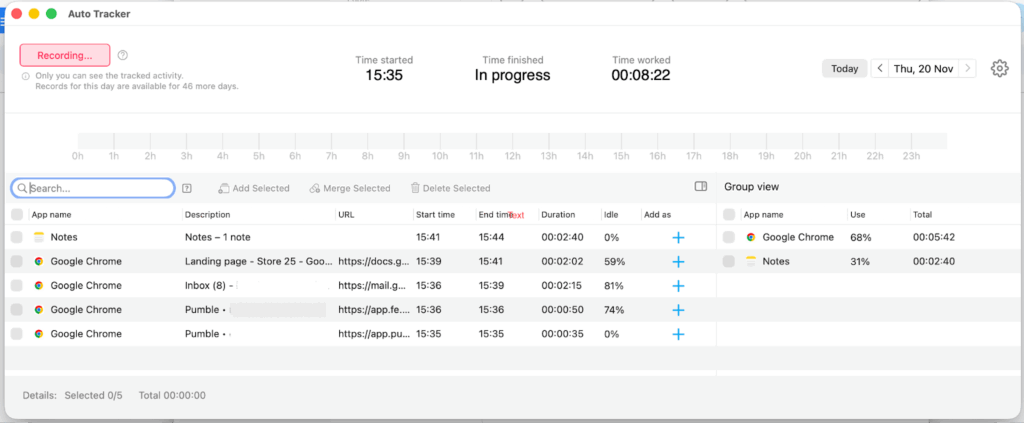The height and width of the screenshot is (423, 1024).
Task: Click the plus icon for Notes row
Action: coord(678,238)
